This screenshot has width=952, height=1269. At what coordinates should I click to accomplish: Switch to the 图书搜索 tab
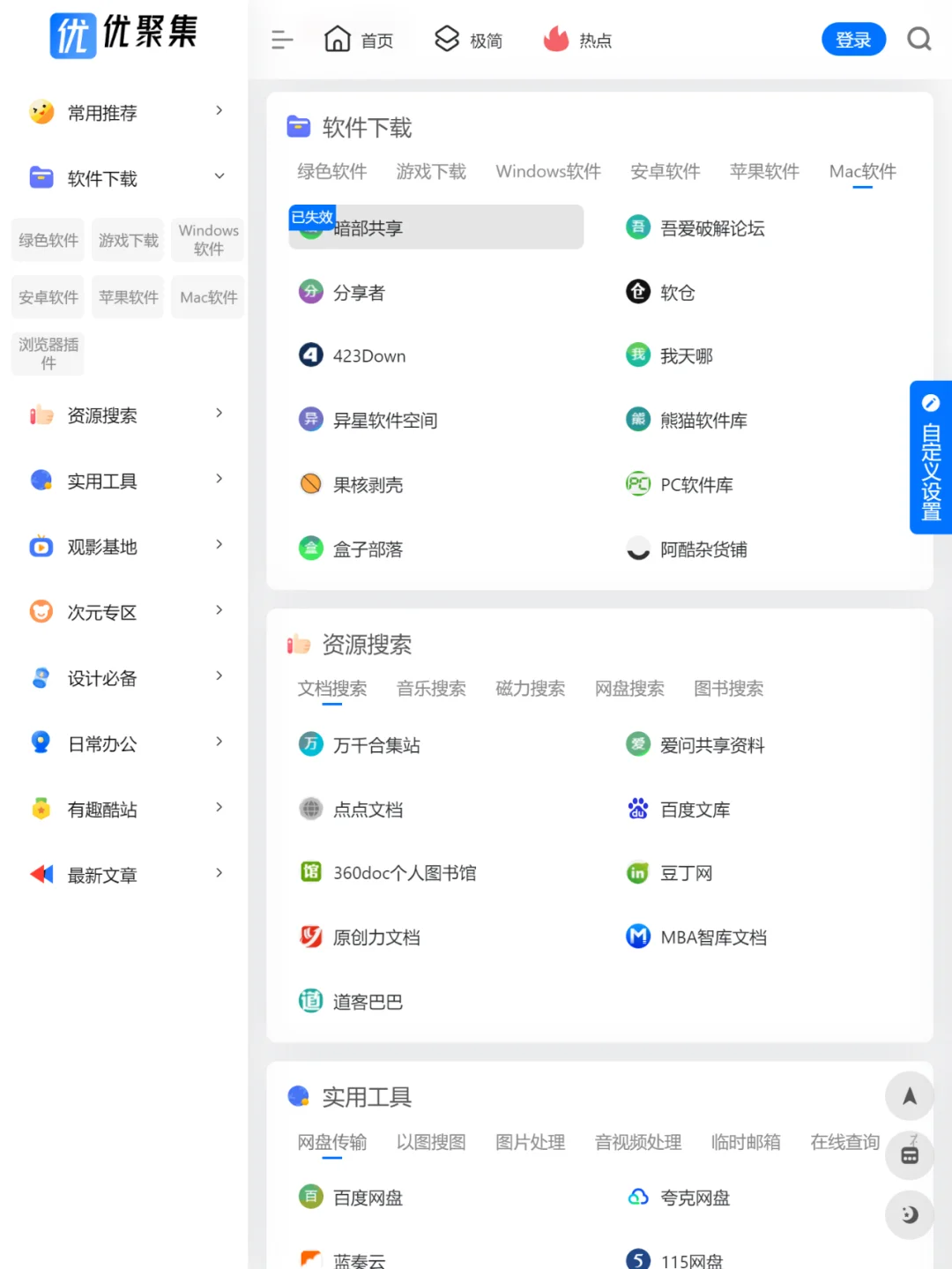point(729,688)
